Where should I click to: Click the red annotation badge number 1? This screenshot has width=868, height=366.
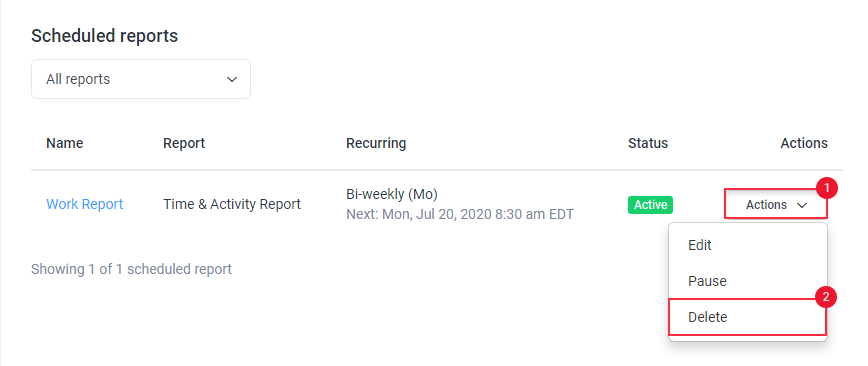point(826,189)
